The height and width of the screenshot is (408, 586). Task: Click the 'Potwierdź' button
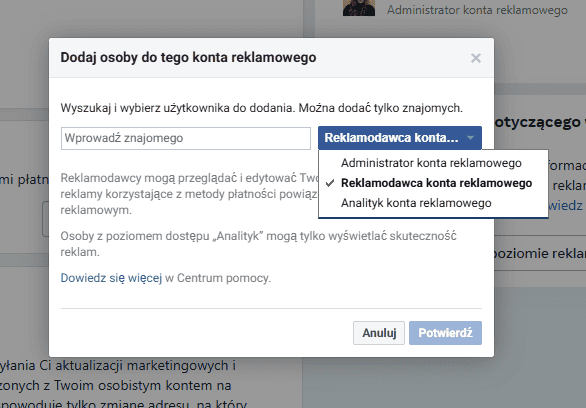tap(445, 333)
